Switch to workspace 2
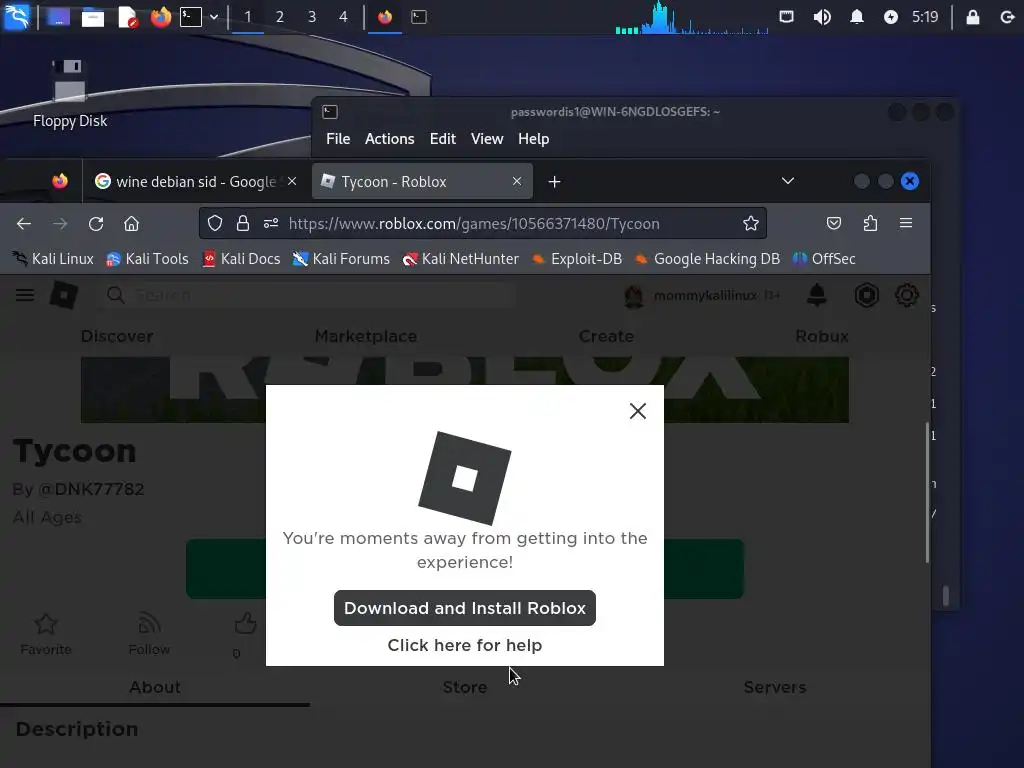The height and width of the screenshot is (768, 1024). [280, 17]
